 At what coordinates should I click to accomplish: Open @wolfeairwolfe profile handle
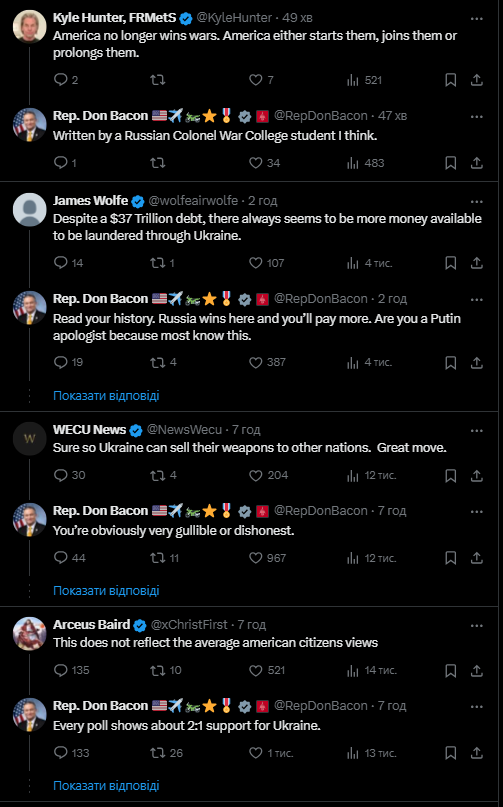point(193,200)
